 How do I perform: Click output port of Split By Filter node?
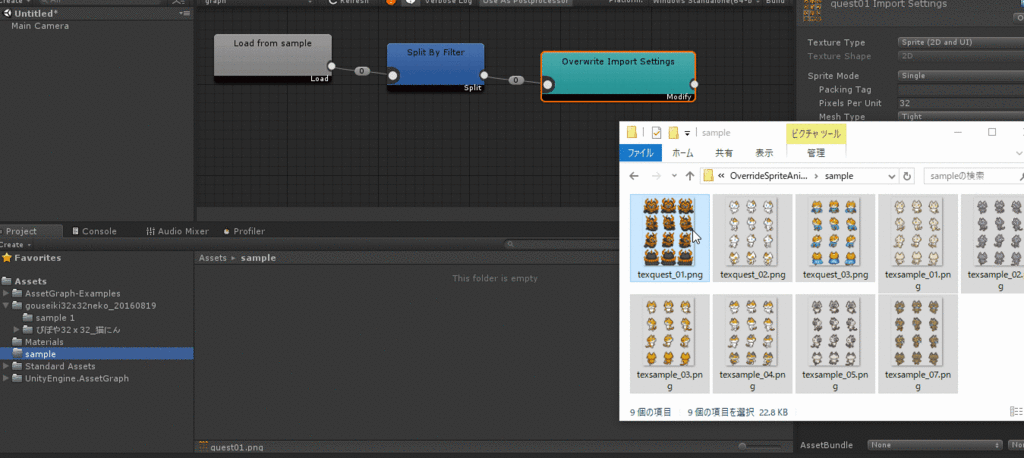click(484, 75)
